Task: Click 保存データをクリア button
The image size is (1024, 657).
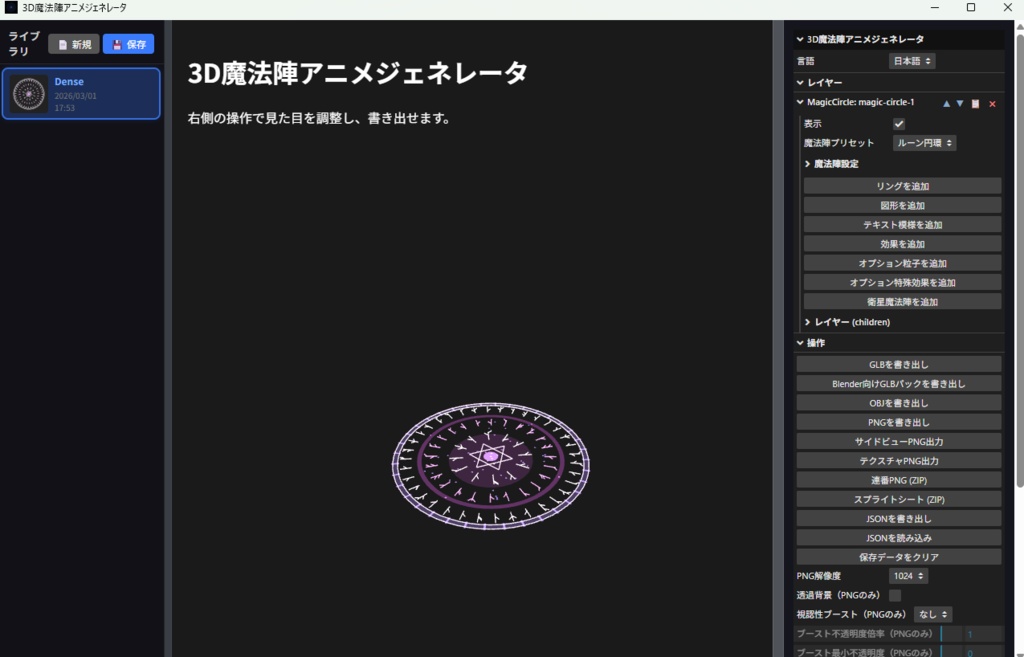Action: click(x=899, y=557)
